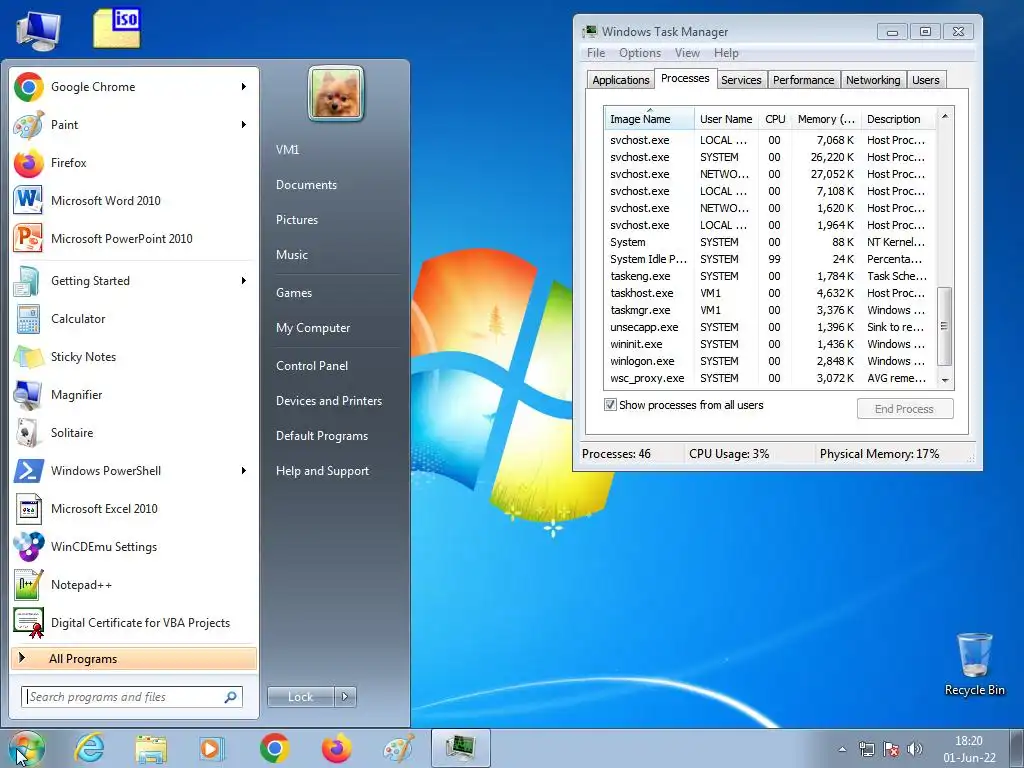Open the Recycle Bin on desktop

(974, 663)
